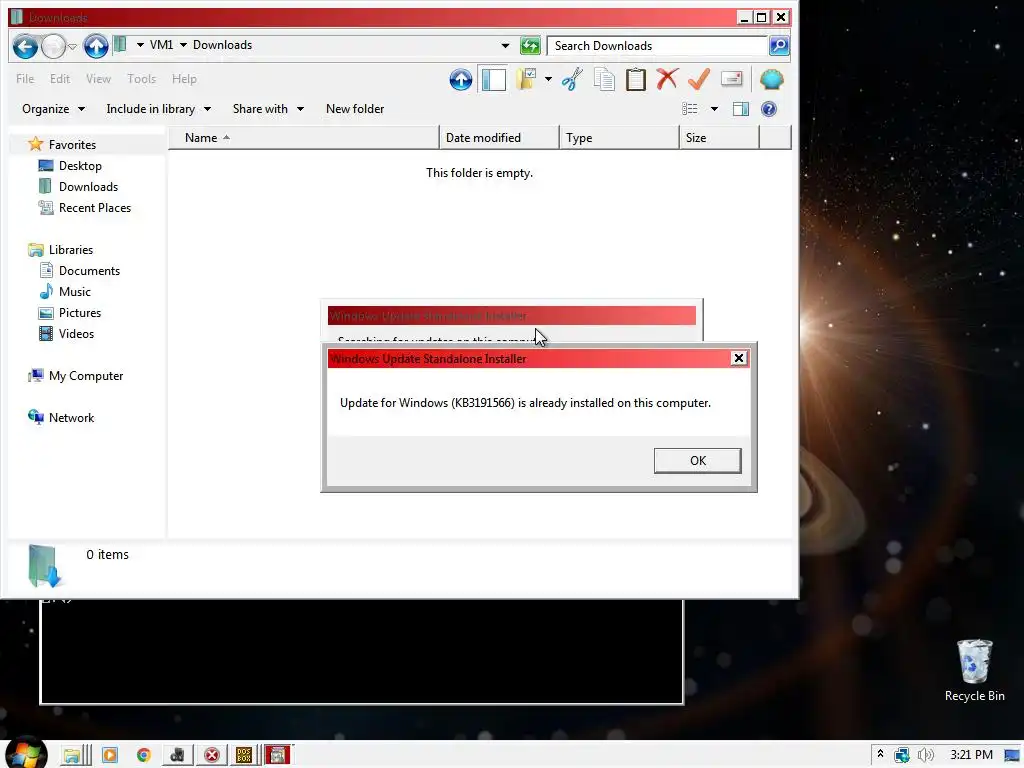Expand the Downloads breadcrumb dropdown arrow
Viewport: 1024px width, 768px height.
point(184,45)
